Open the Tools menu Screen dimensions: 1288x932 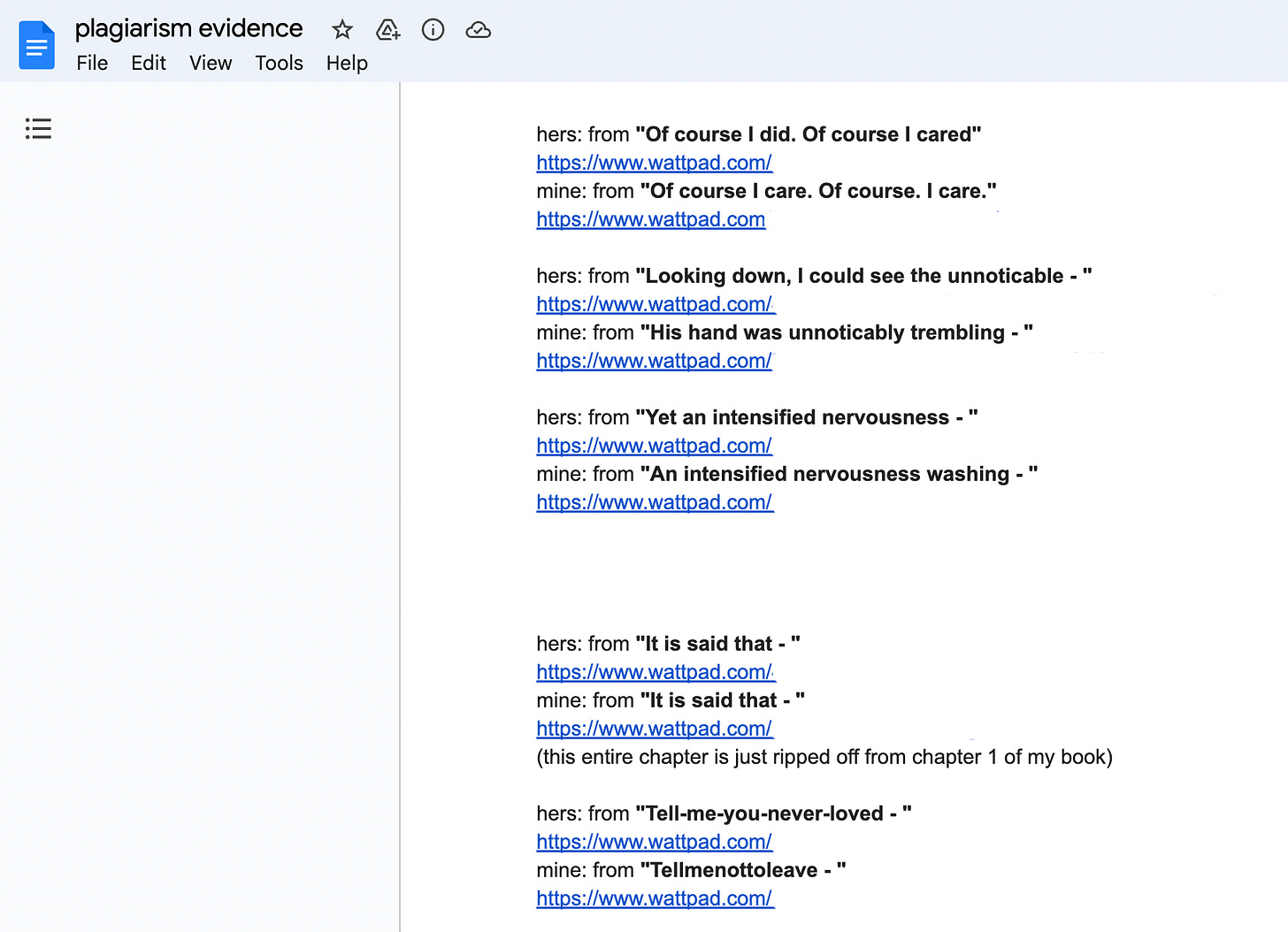click(279, 64)
